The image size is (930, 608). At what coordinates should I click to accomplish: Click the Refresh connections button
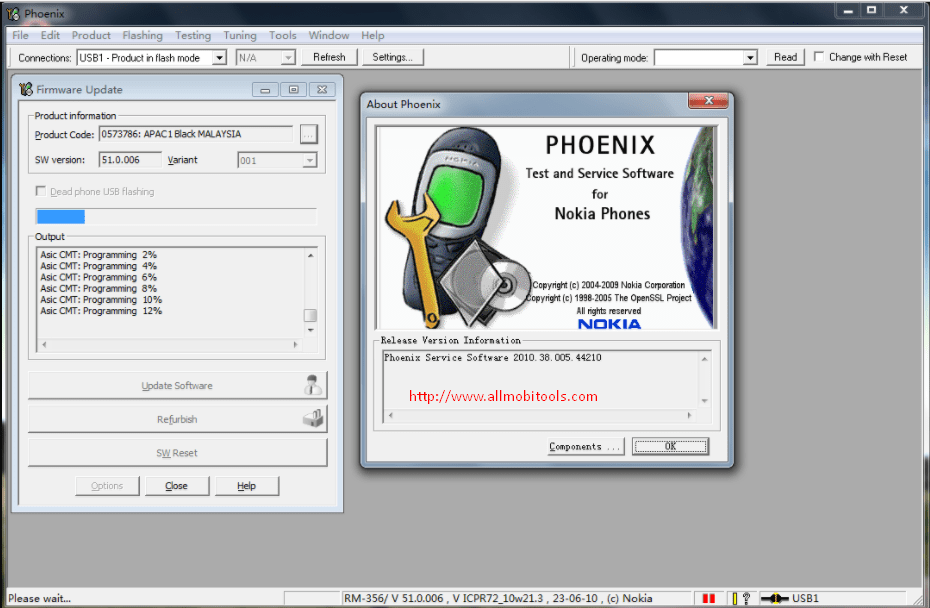pyautogui.click(x=329, y=57)
